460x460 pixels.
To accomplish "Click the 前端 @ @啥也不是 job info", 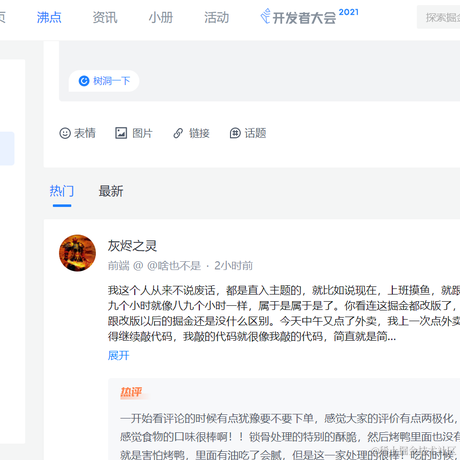I will pyautogui.click(x=154, y=266).
